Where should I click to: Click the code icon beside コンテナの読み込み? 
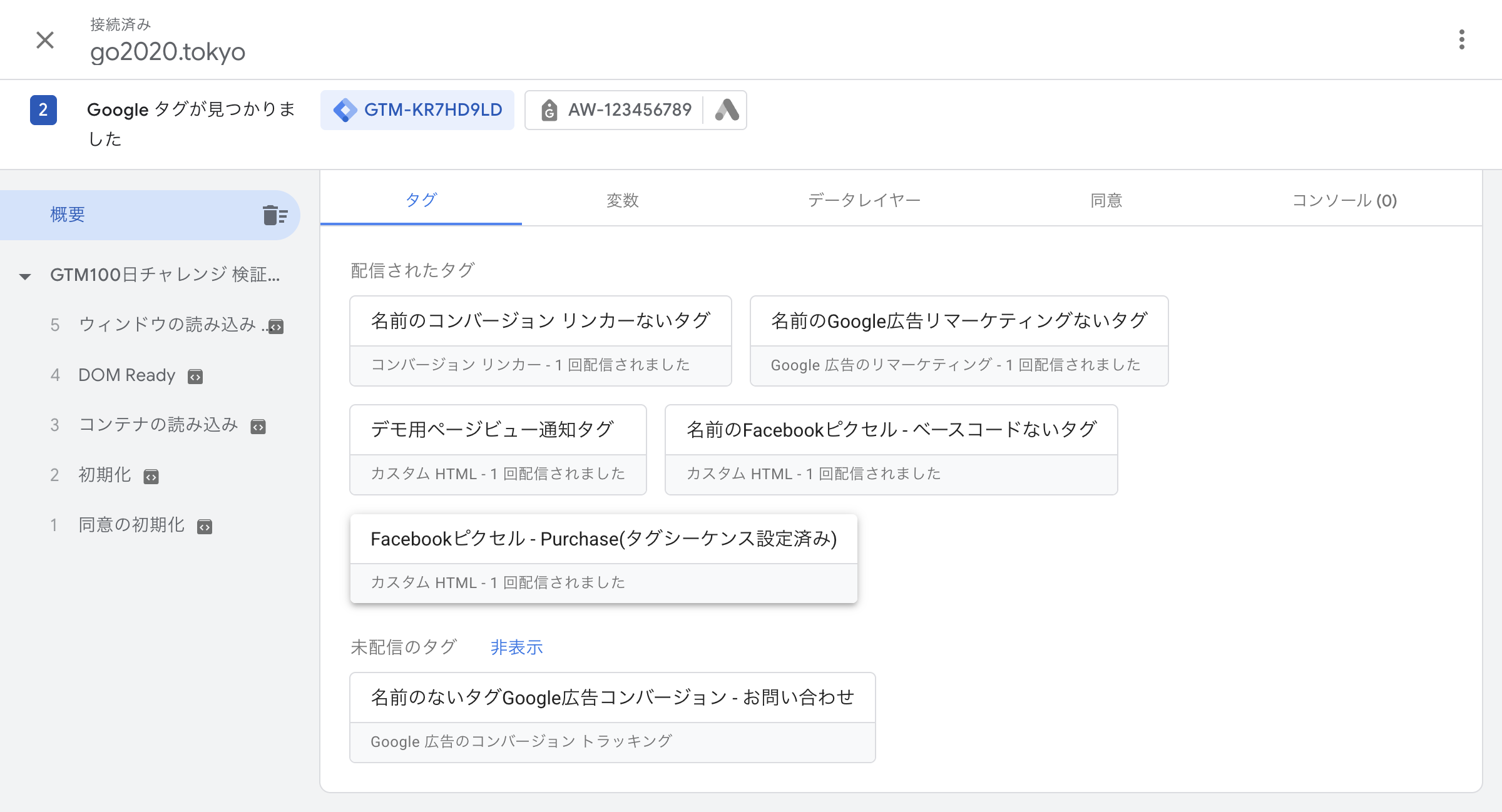pos(258,426)
